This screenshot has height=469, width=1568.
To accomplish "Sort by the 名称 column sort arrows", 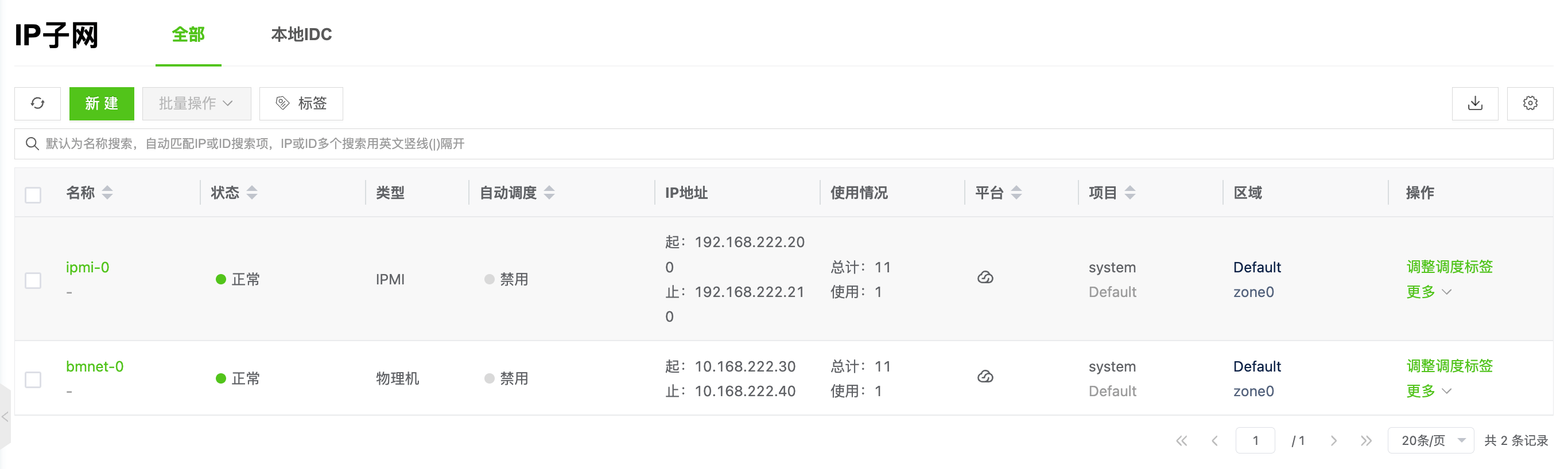I will pos(108,193).
